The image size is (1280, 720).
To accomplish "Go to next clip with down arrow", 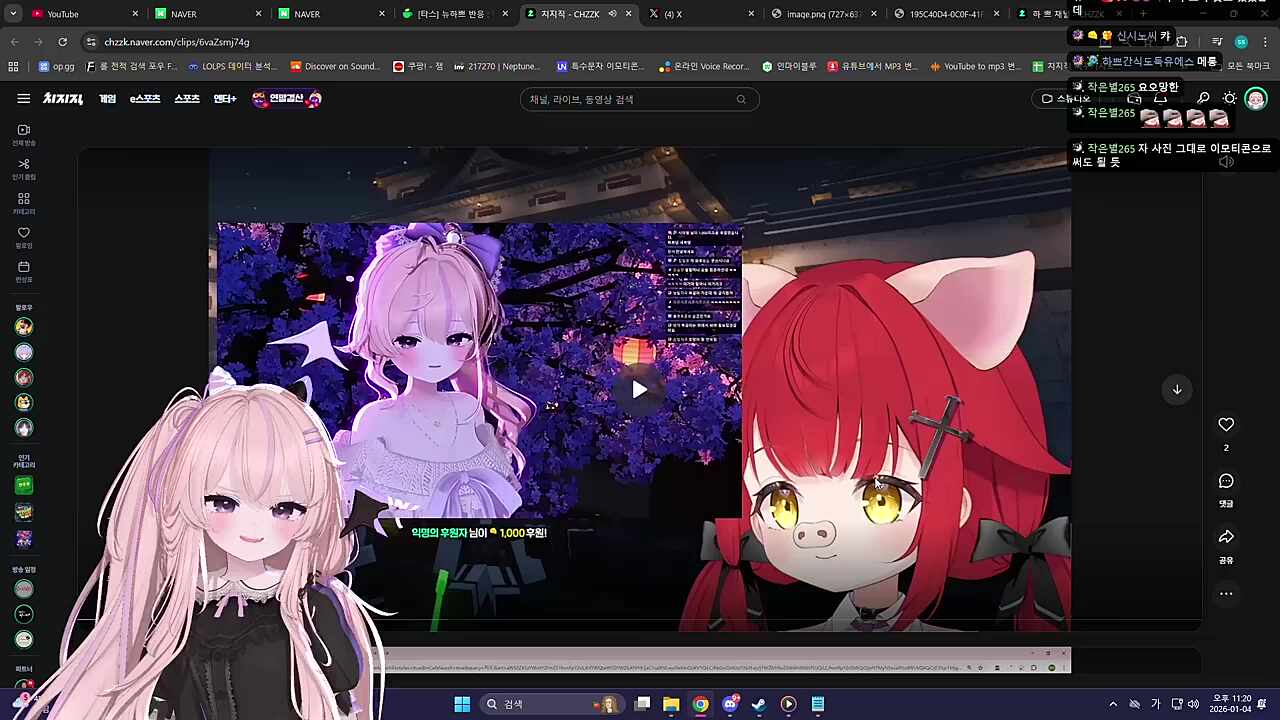I will coord(1177,390).
